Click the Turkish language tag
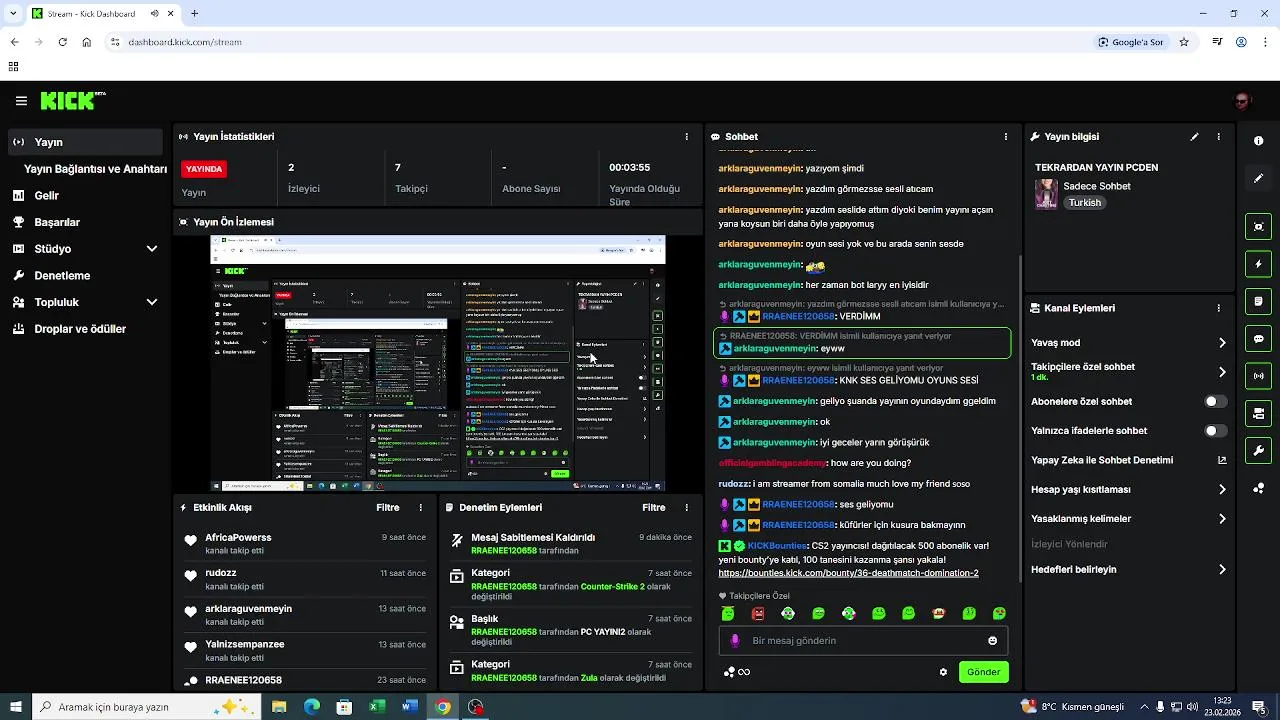The width and height of the screenshot is (1280, 720). pyautogui.click(x=1084, y=203)
